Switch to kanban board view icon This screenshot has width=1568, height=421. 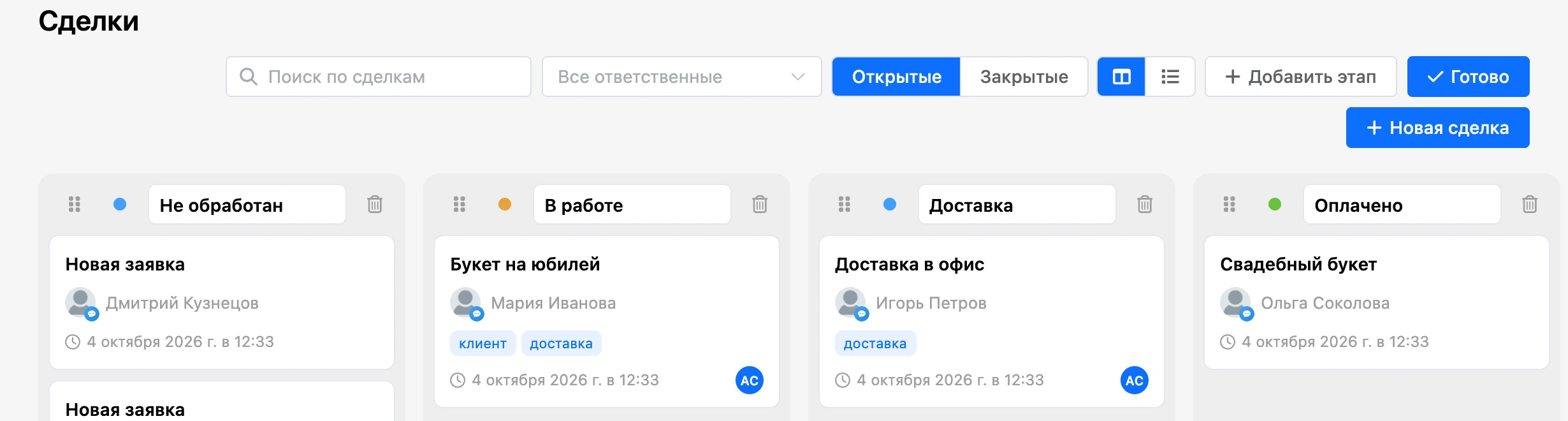(1121, 77)
